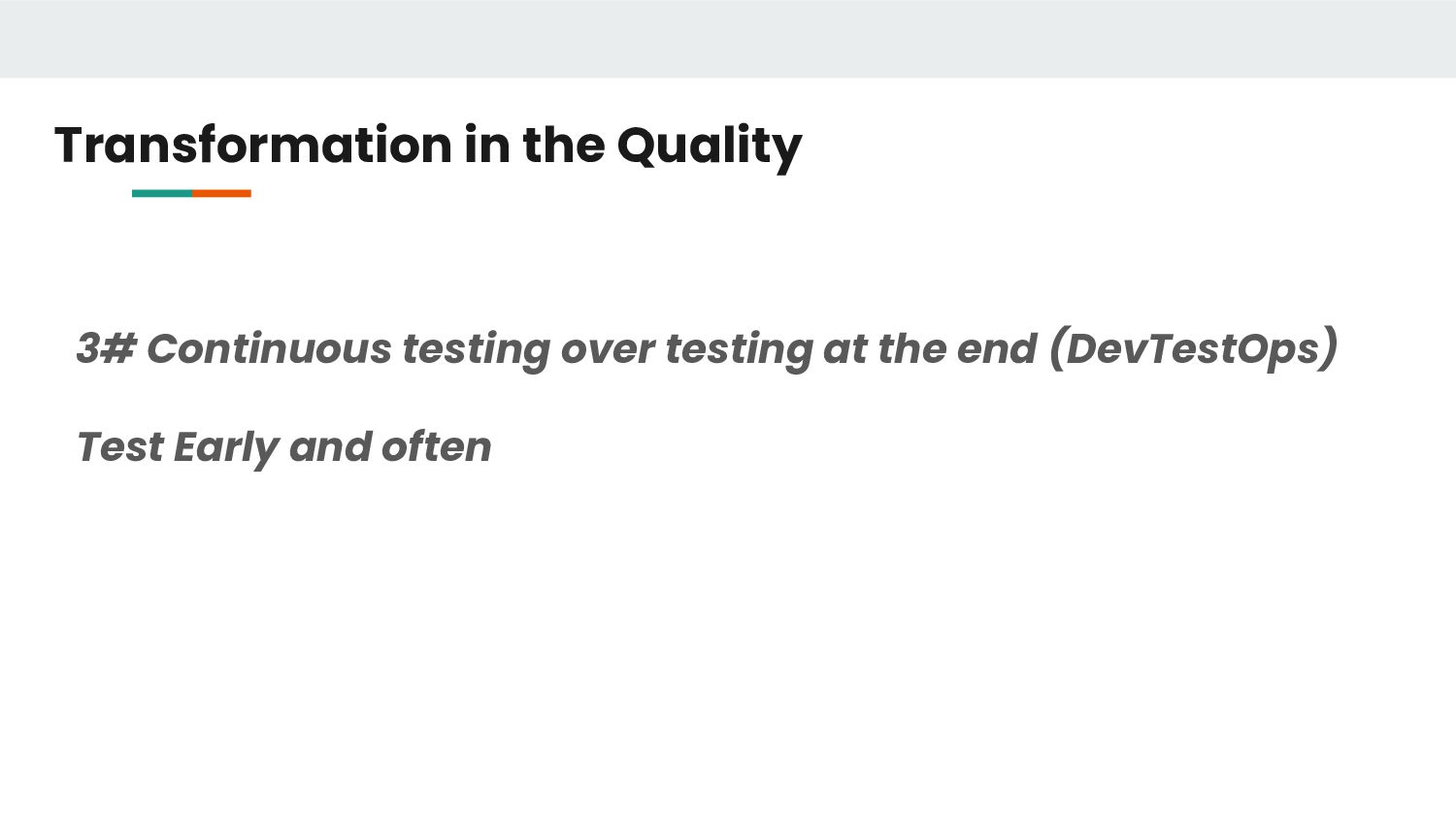Select the word 'over' in the body line
This screenshot has height=819, width=1456.
tap(608, 350)
